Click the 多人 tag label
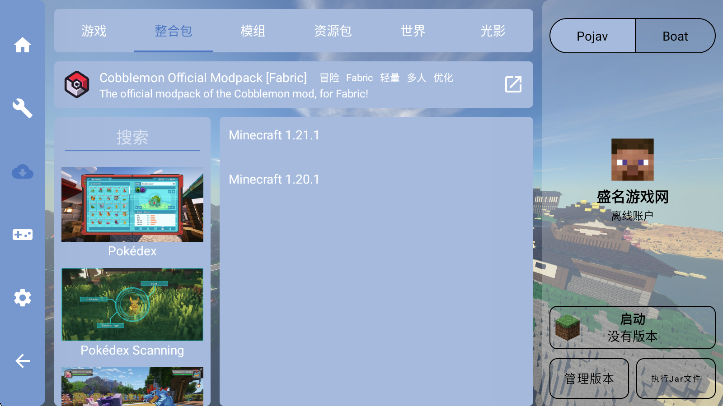 point(416,78)
